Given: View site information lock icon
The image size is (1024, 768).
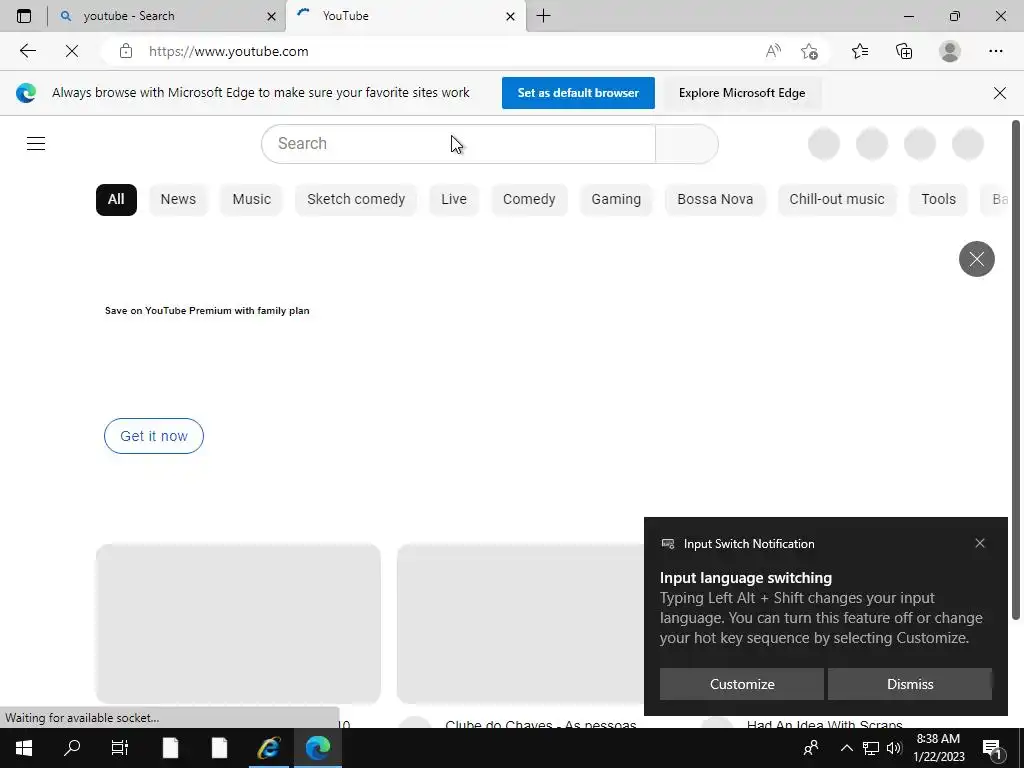Looking at the screenshot, I should pyautogui.click(x=126, y=51).
